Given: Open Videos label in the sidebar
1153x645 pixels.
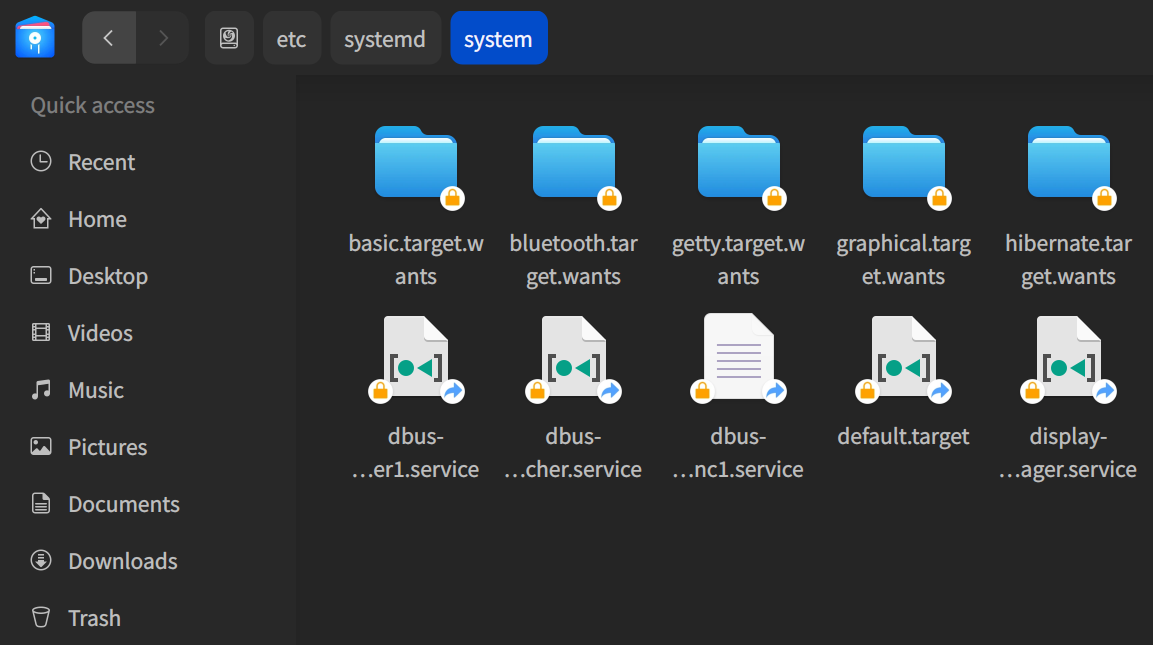Looking at the screenshot, I should (x=100, y=333).
